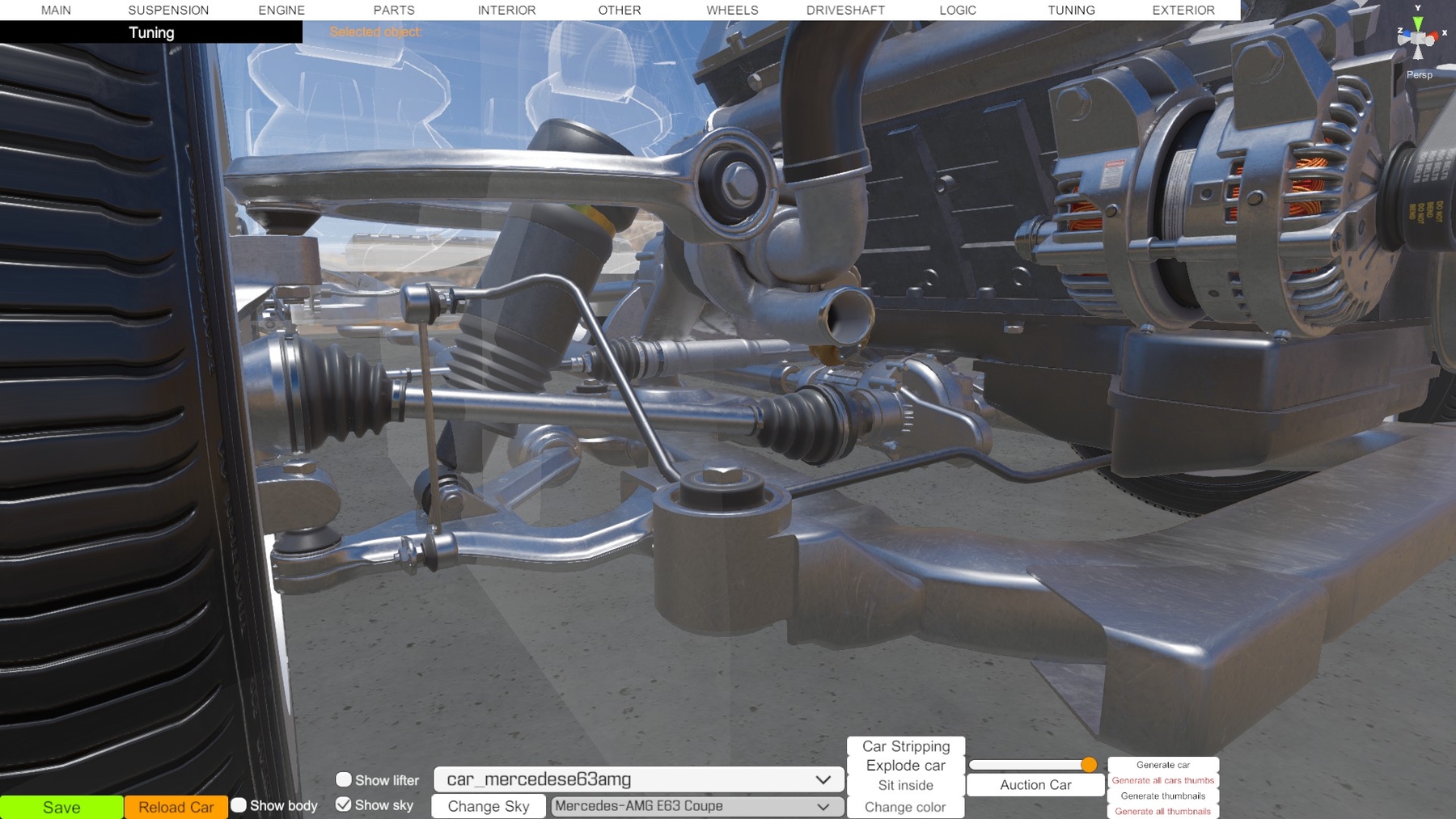Click the orange Reload Car button

point(176,807)
